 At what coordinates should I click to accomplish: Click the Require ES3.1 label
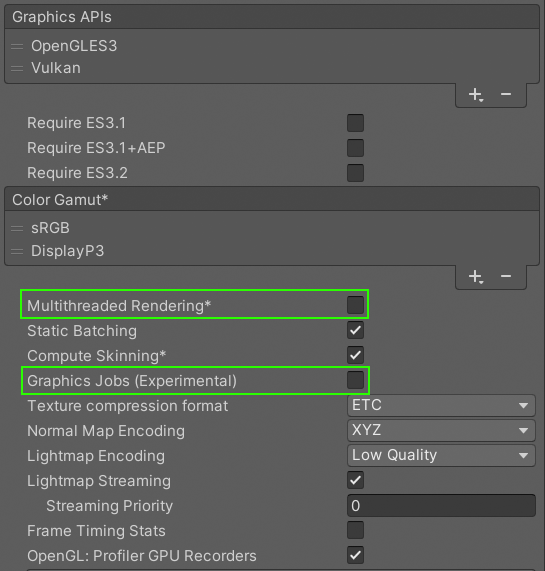[76, 123]
